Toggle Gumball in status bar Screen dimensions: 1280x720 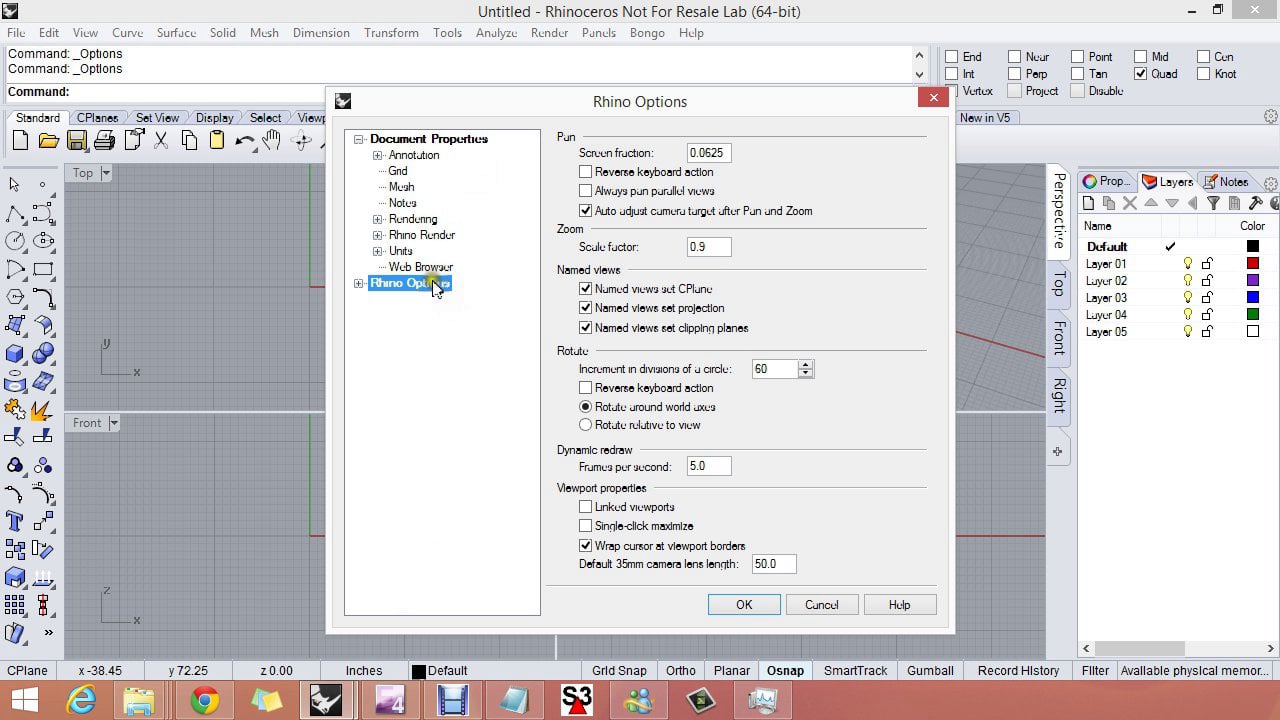pos(930,671)
